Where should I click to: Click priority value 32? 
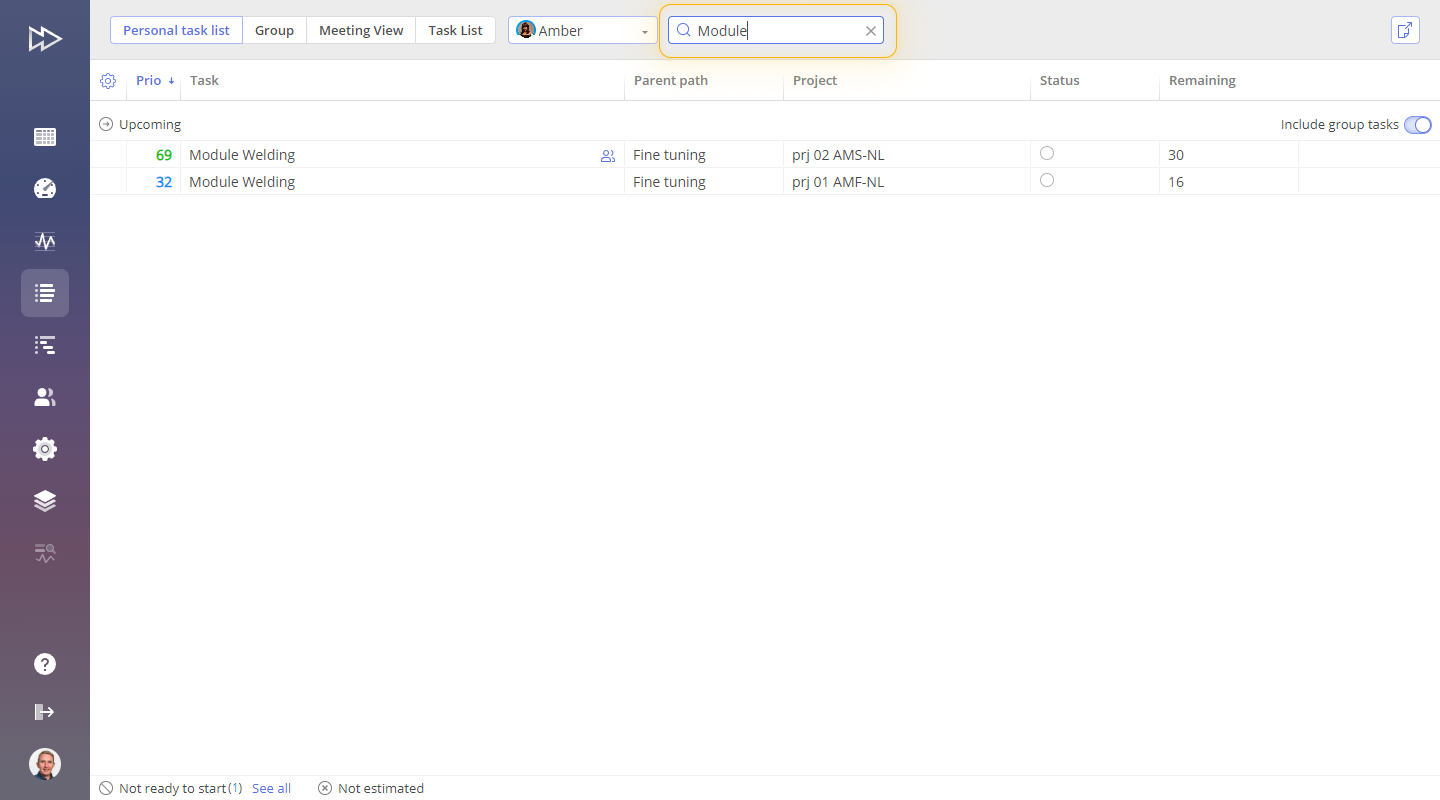[x=164, y=182]
